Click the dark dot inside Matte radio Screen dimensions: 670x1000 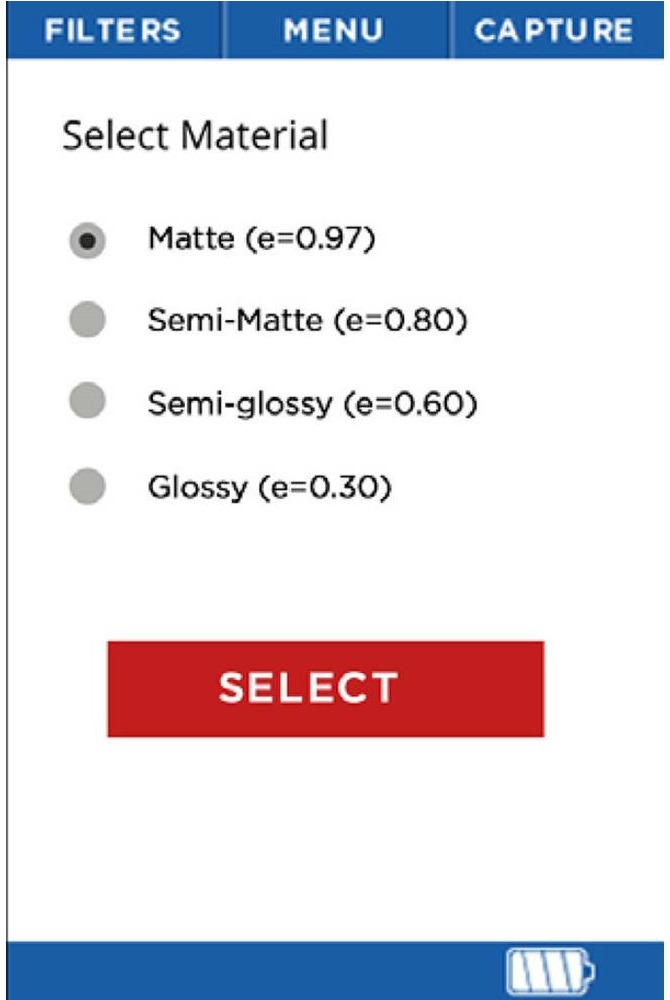pos(88,241)
